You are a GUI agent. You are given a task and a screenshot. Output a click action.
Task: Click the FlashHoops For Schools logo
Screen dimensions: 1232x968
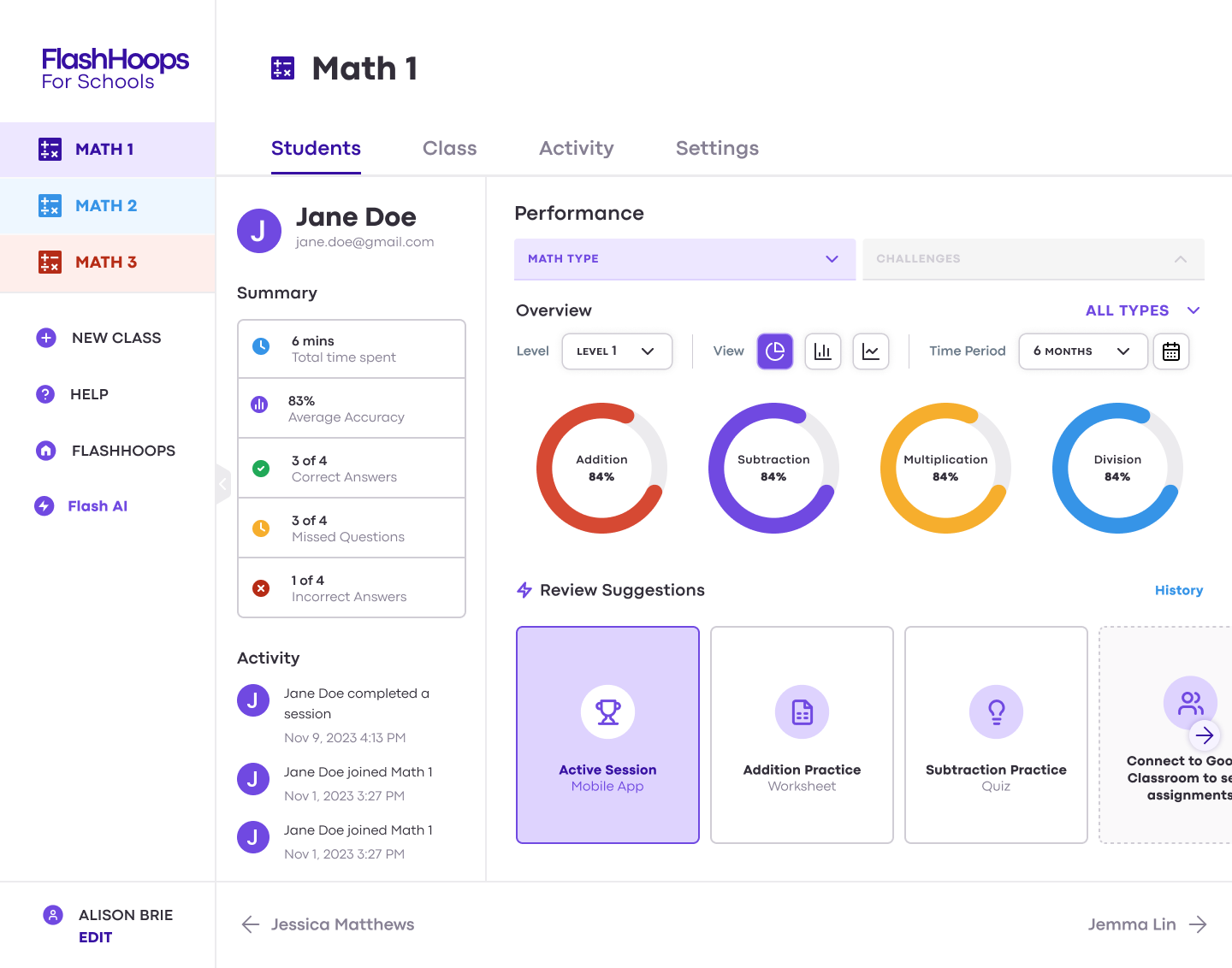click(x=115, y=68)
